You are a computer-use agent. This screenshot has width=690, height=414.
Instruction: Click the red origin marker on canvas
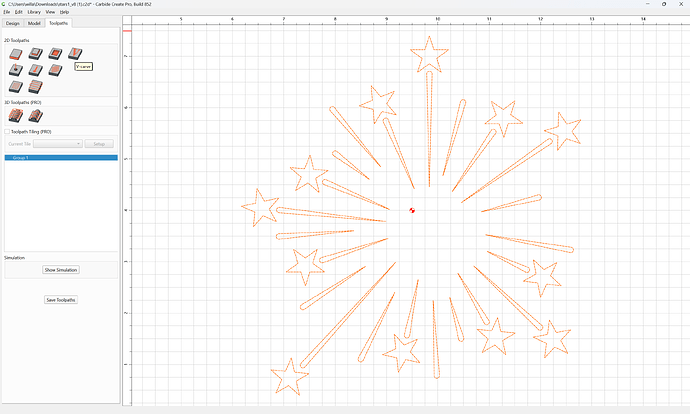point(412,210)
